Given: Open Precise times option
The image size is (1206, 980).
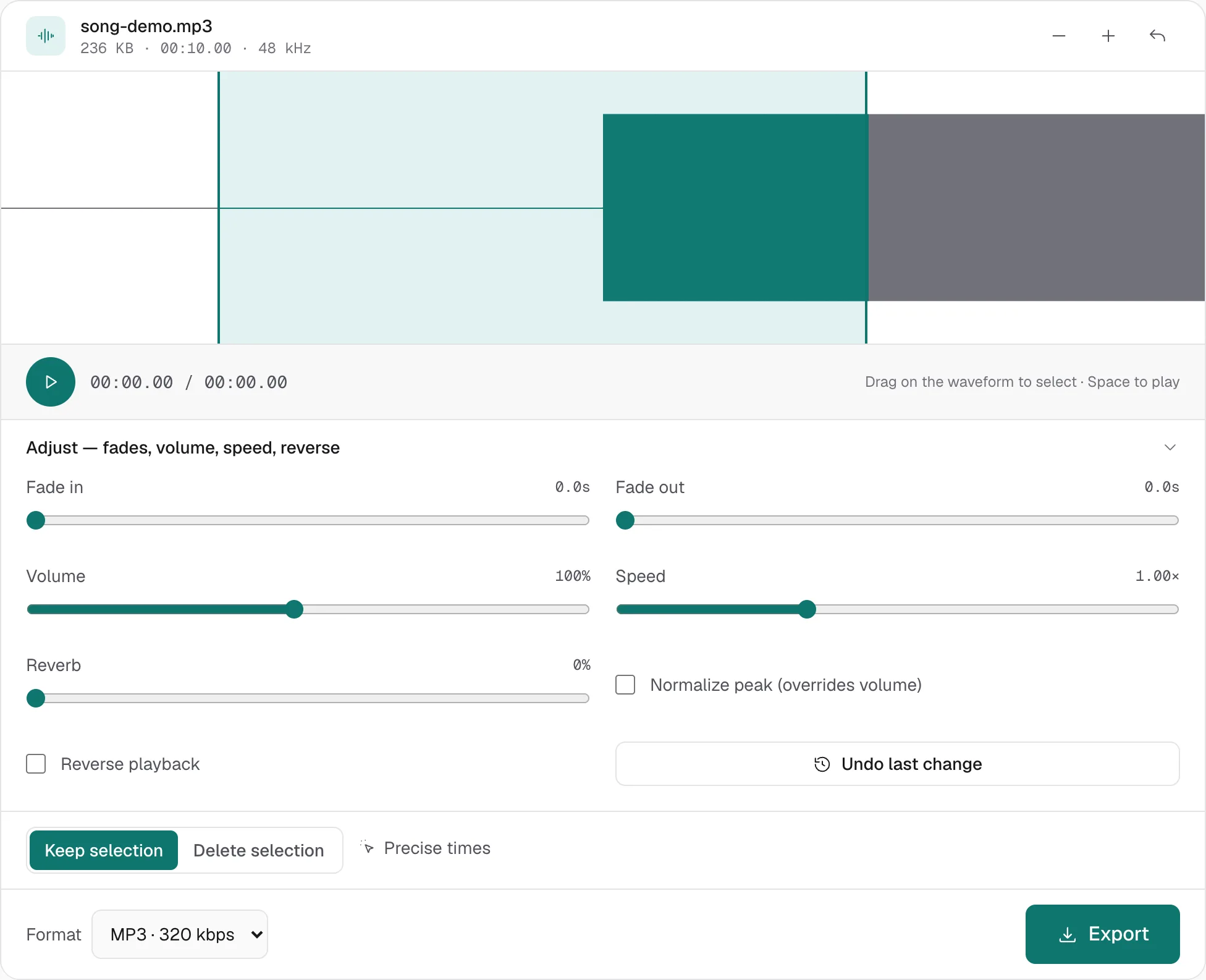Looking at the screenshot, I should click(426, 848).
